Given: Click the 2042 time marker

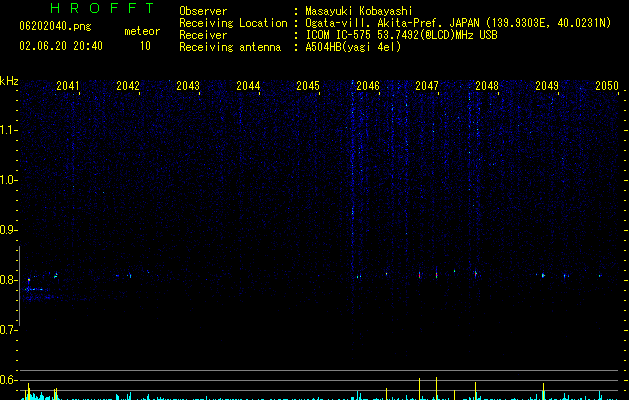Looking at the screenshot, I should 128,86.
